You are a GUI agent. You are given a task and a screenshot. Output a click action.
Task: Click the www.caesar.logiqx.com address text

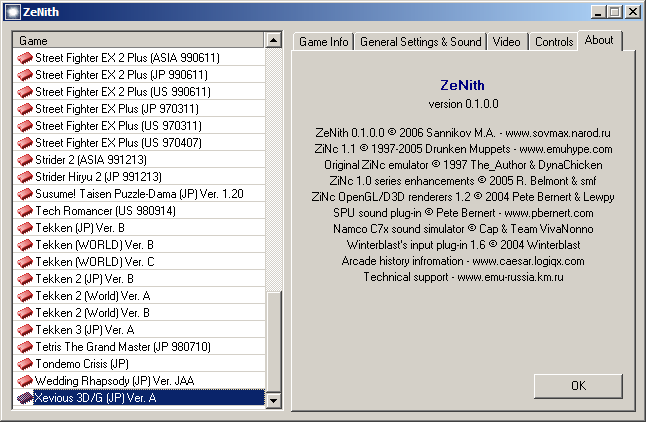[528, 261]
